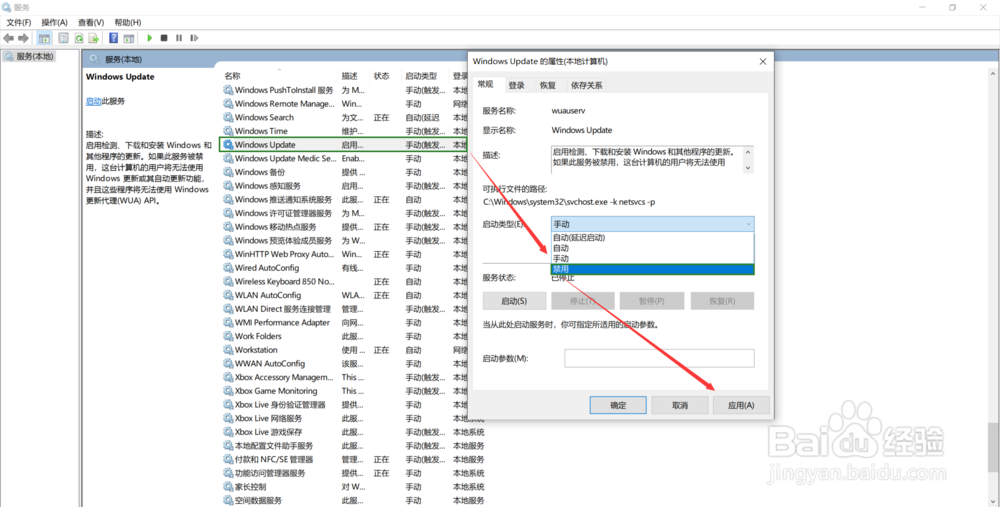
Task: Apply changes with the 应用(A) button
Action: [741, 405]
